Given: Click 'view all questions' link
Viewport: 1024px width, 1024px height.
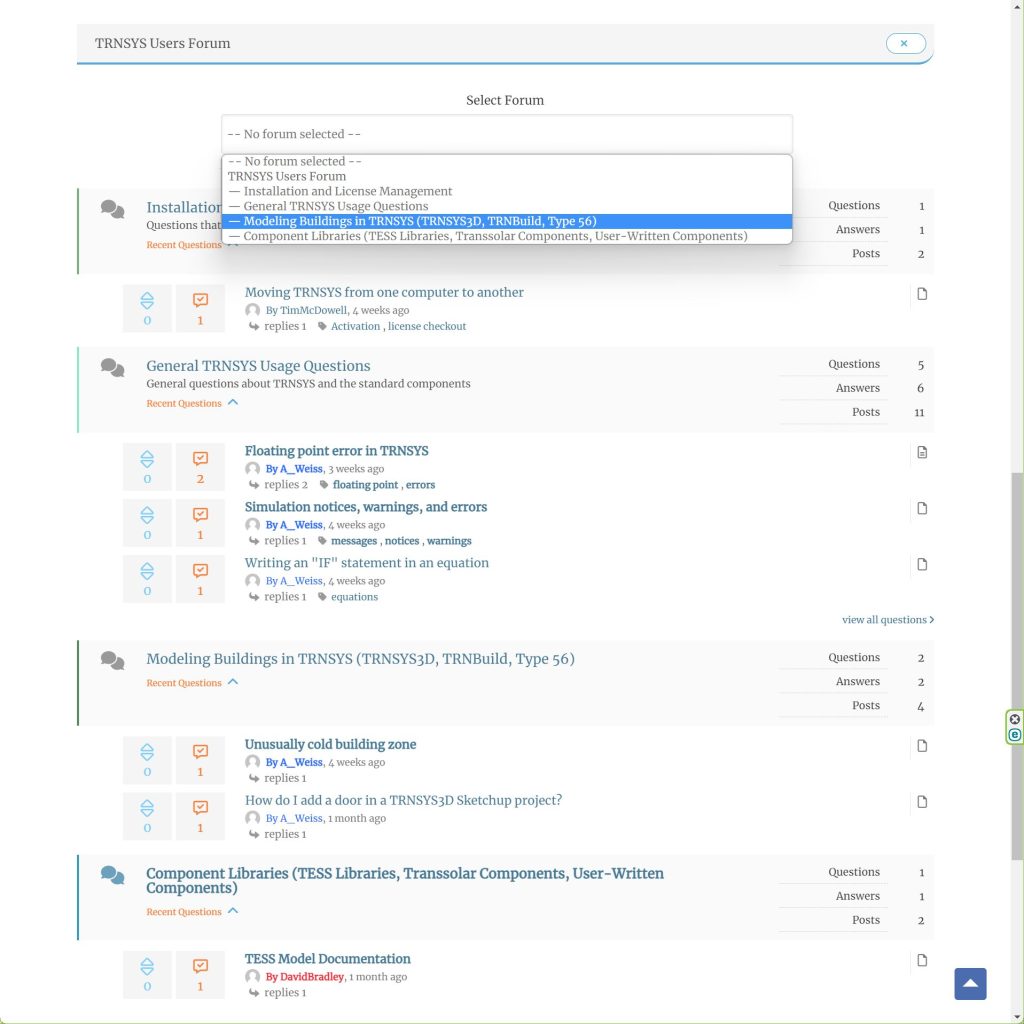Looking at the screenshot, I should point(888,620).
